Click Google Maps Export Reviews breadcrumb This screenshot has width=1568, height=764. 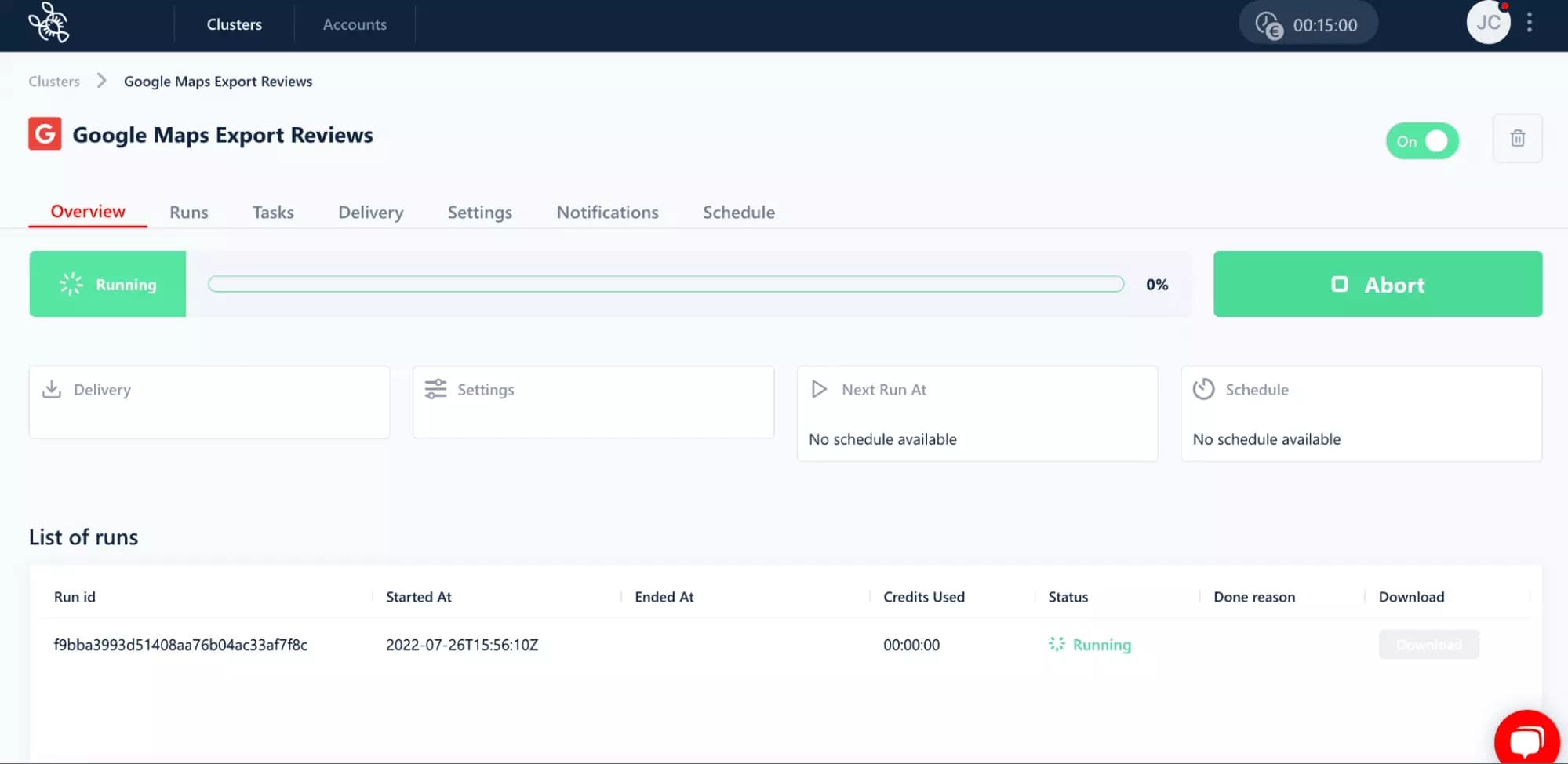point(218,82)
